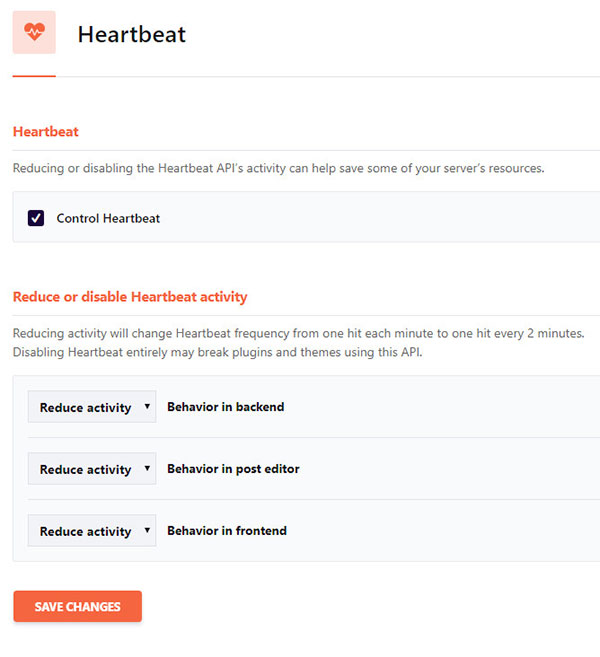Image resolution: width=600 pixels, height=657 pixels.
Task: Click the arrow on the frontend dropdown
Action: (147, 531)
